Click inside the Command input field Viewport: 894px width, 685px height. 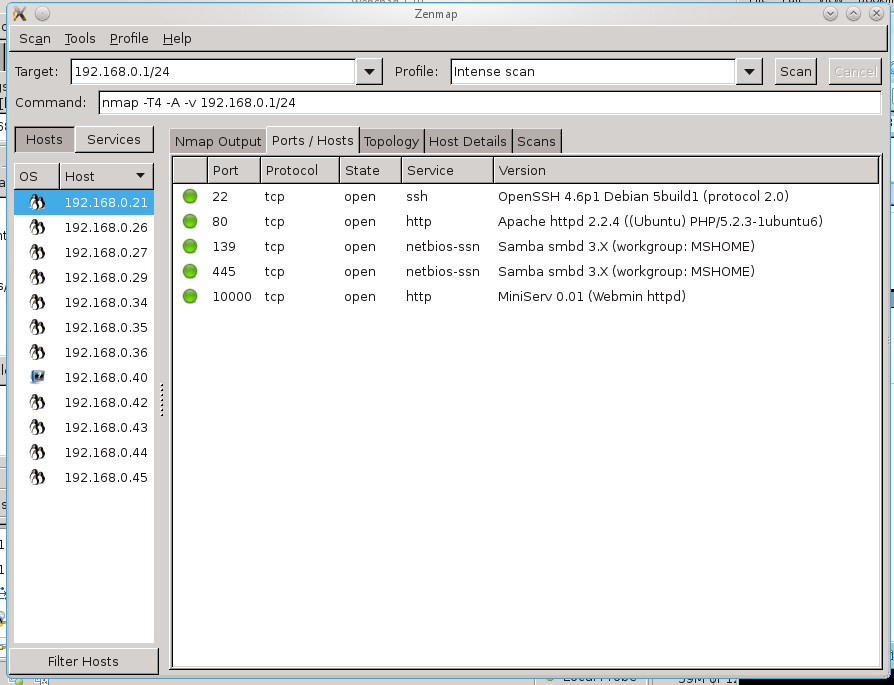click(400, 101)
